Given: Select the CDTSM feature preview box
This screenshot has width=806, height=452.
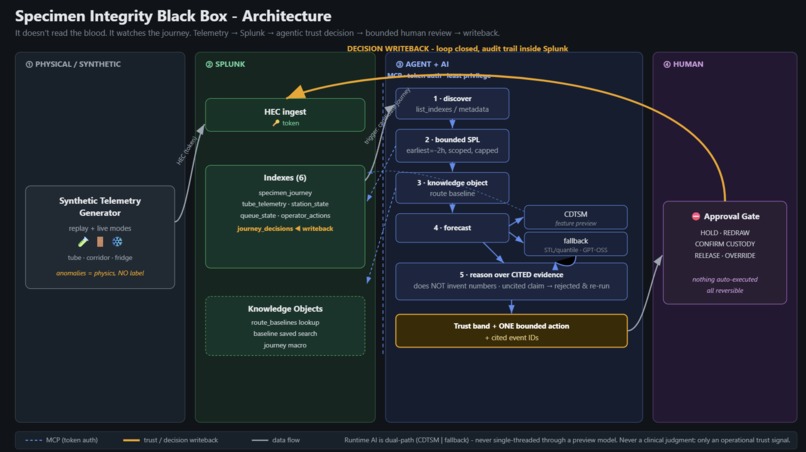Looking at the screenshot, I should tap(576, 218).
